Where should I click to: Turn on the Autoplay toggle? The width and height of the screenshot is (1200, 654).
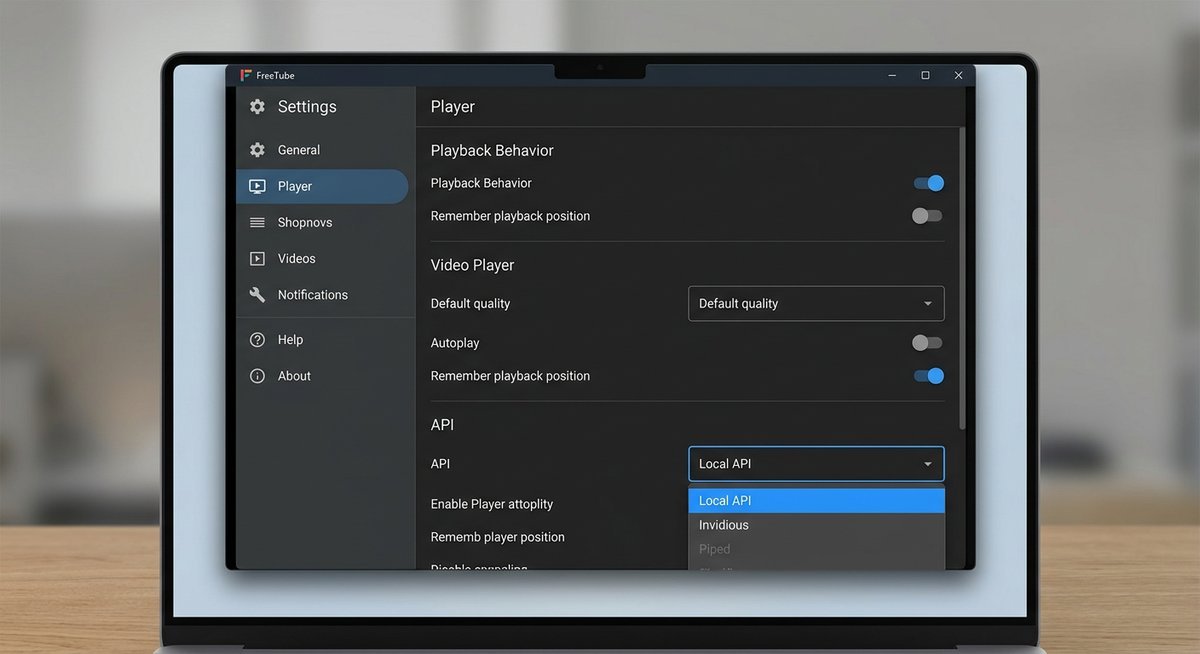pyautogui.click(x=926, y=342)
